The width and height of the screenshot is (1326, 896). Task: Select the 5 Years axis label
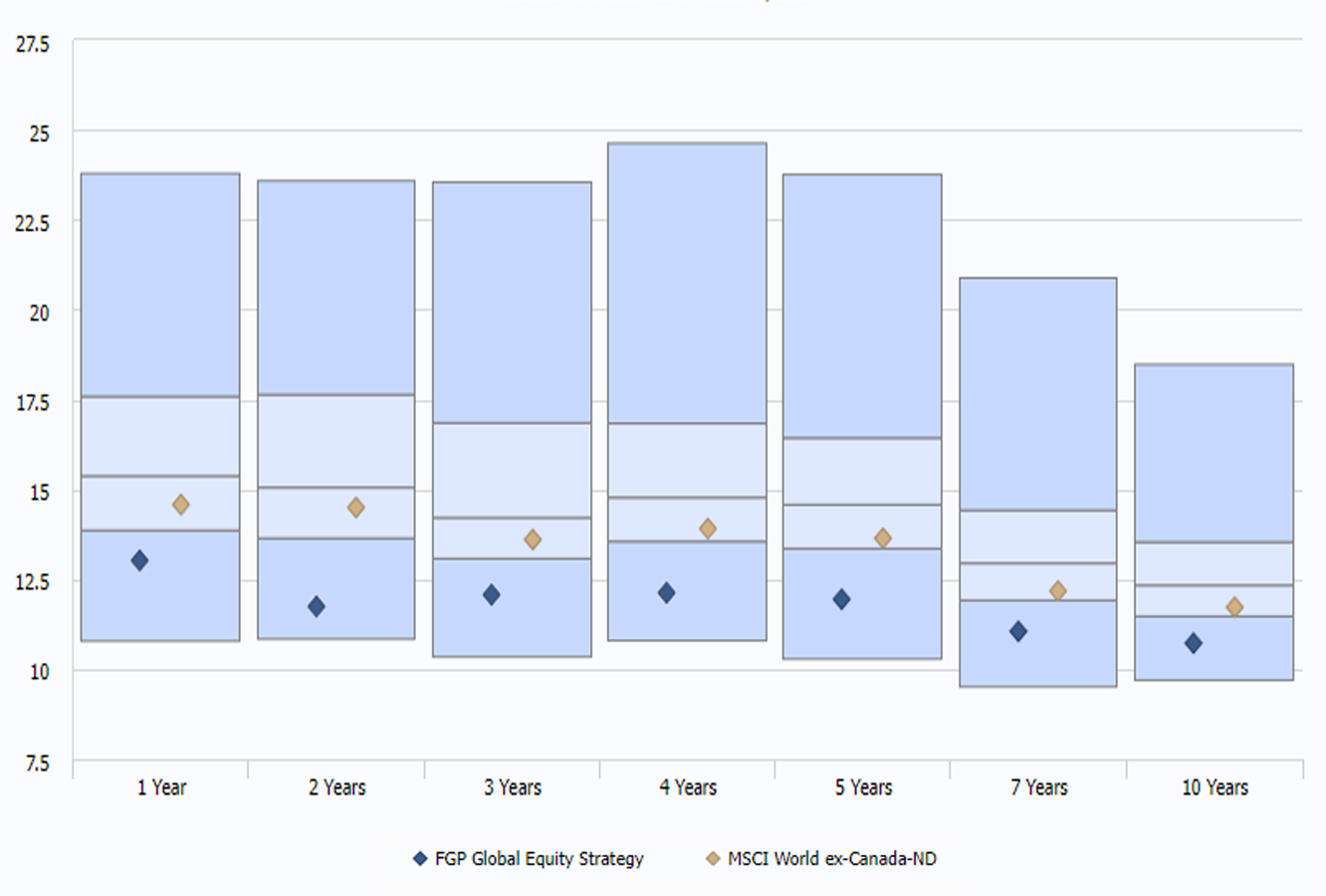[863, 787]
